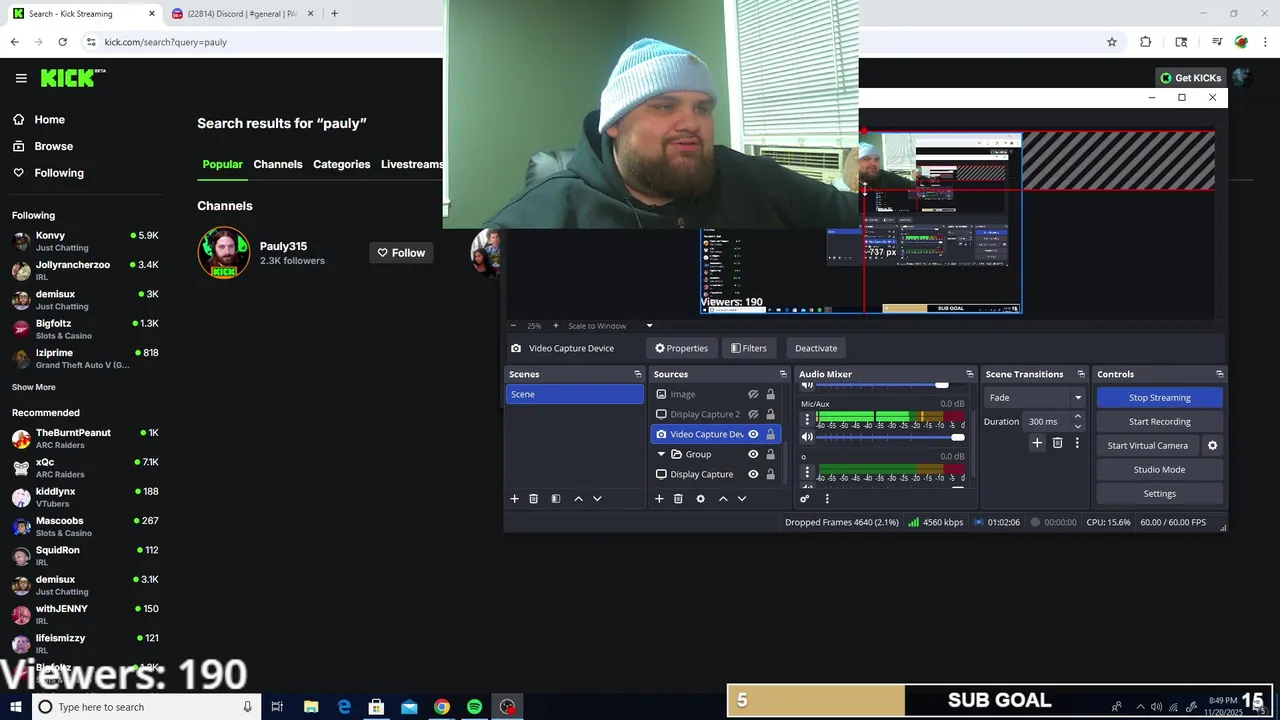Remove the selected scene with the Scenes trash icon
Screen dimensions: 1280x720
[534, 499]
